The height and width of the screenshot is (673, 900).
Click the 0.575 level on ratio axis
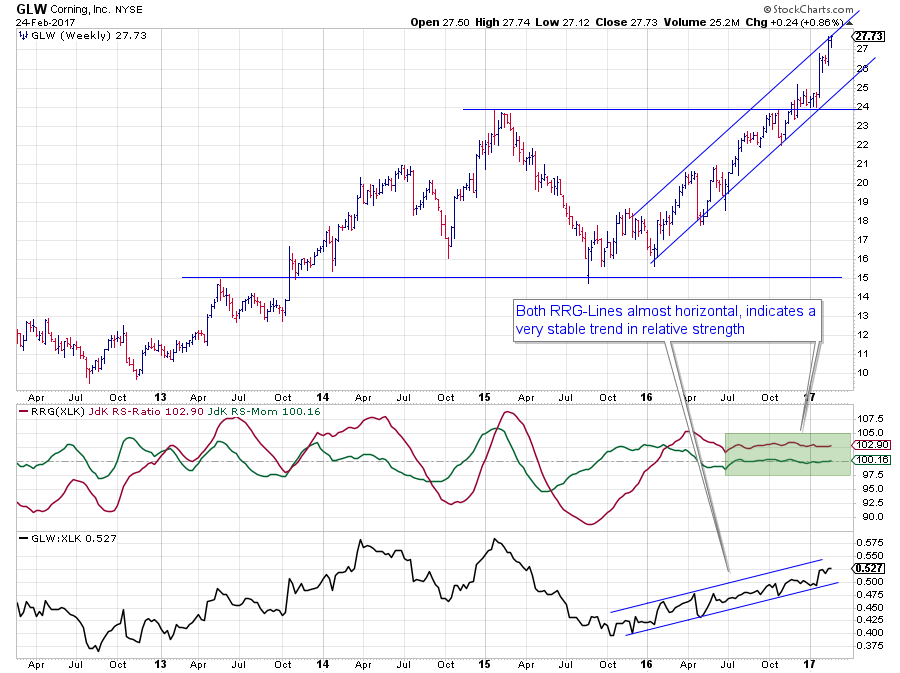pyautogui.click(x=870, y=543)
